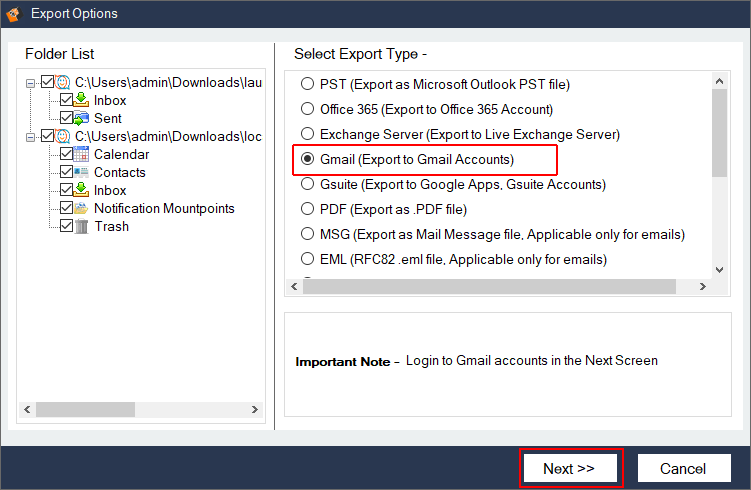Viewport: 751px width, 490px height.
Task: Choose the Office 365 export option
Action: (x=308, y=109)
